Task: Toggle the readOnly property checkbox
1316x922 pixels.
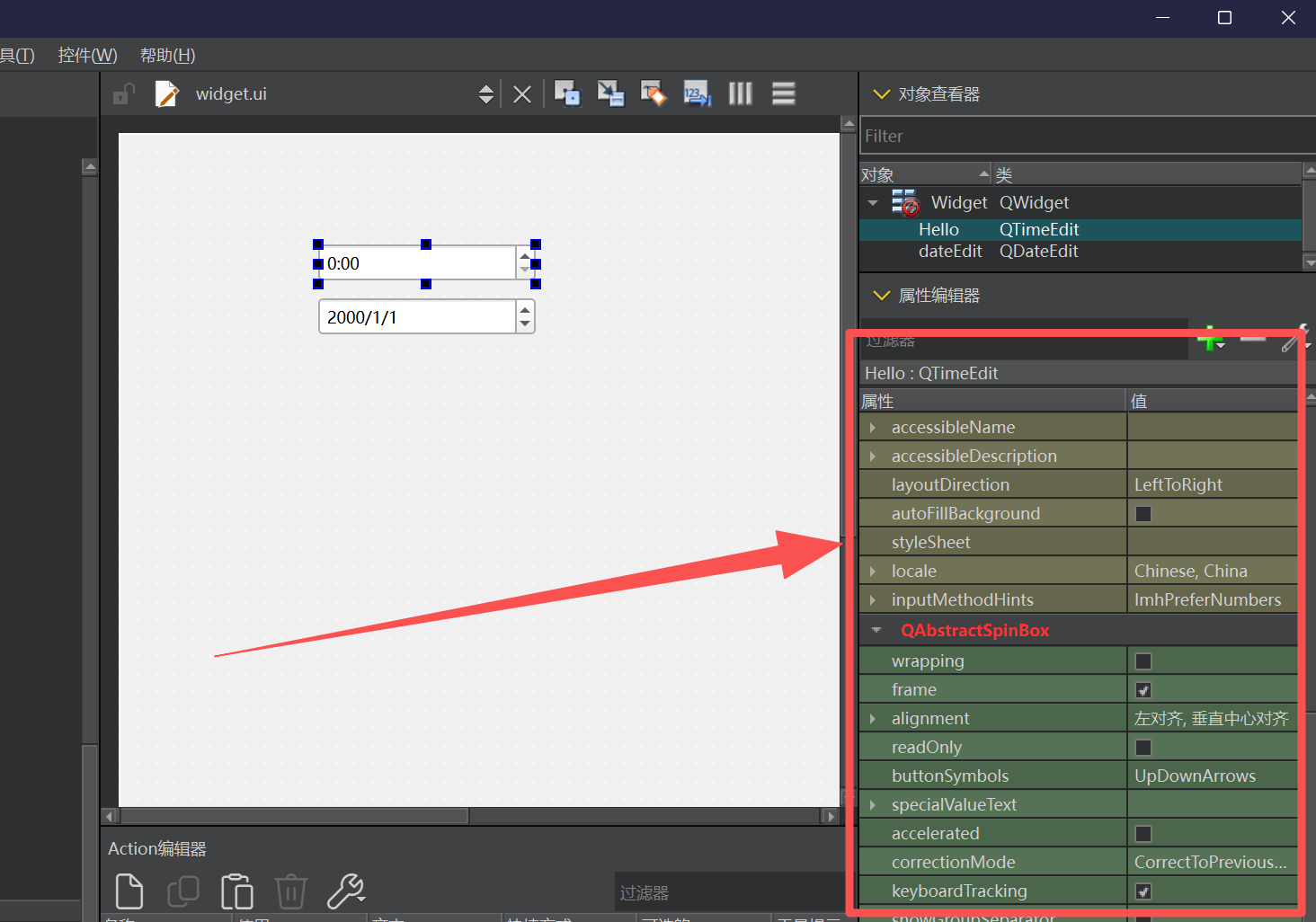Action: click(1143, 748)
